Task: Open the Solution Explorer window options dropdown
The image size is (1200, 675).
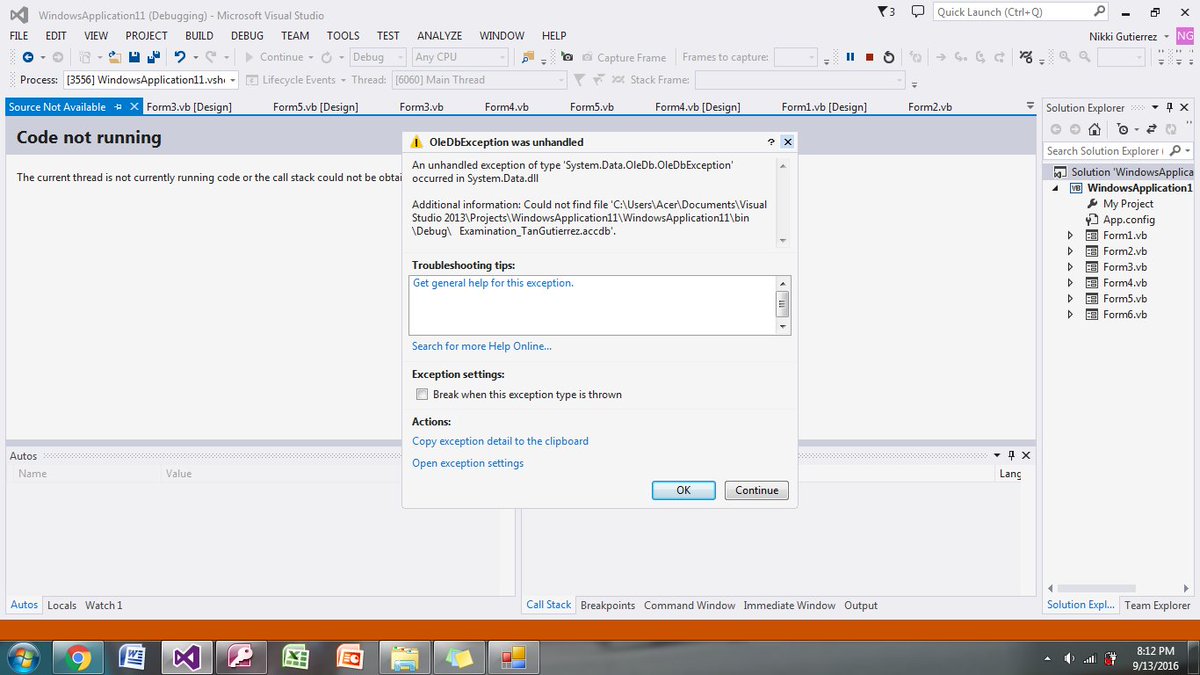Action: (1155, 107)
